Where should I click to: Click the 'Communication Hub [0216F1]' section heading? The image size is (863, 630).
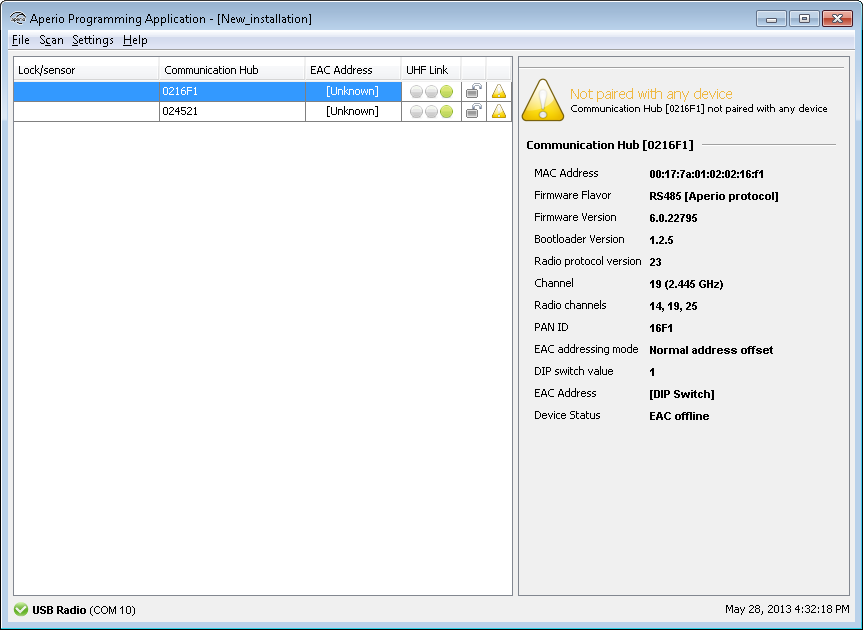[x=610, y=145]
